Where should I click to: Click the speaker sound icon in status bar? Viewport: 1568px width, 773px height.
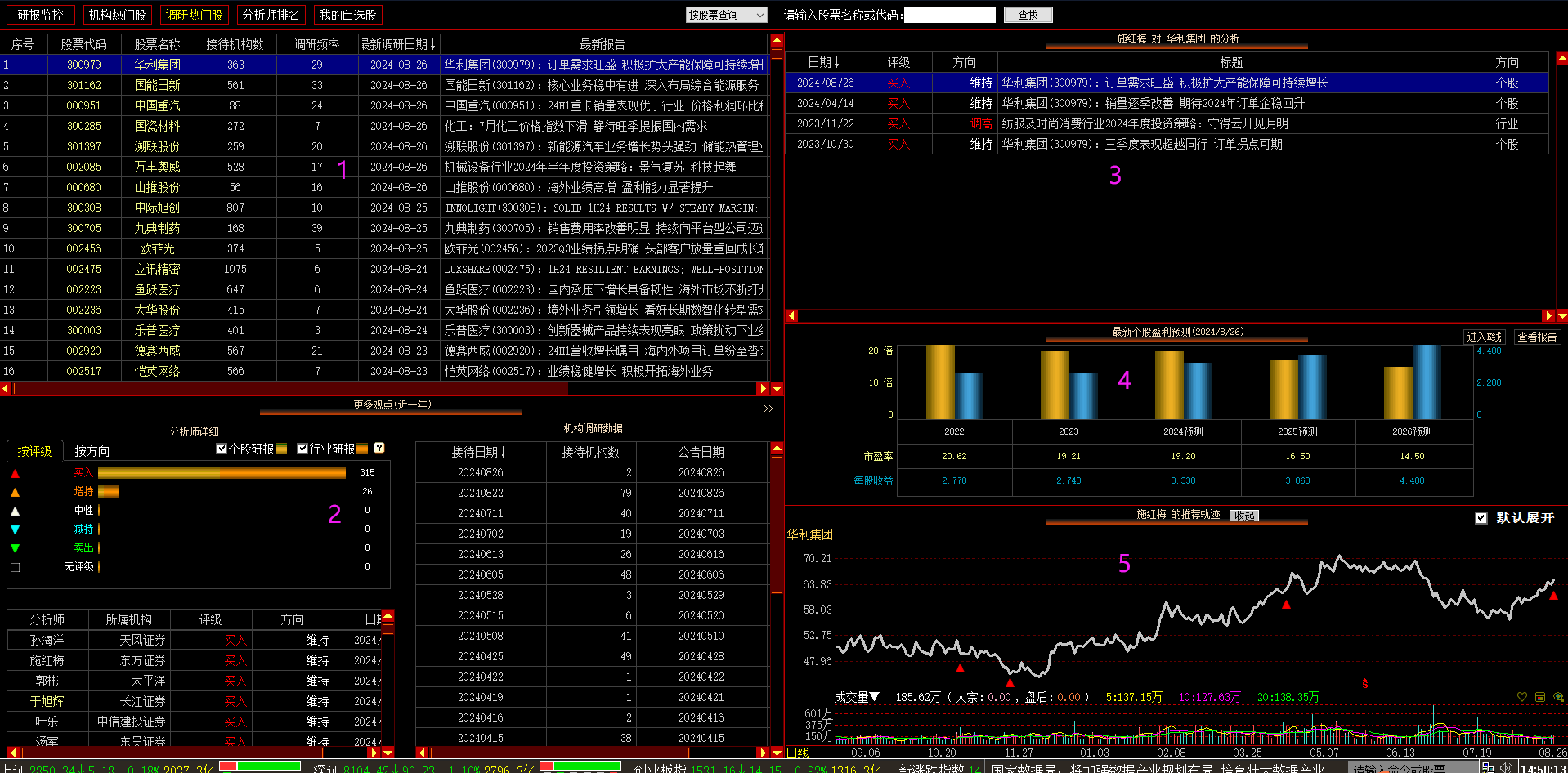(1506, 767)
